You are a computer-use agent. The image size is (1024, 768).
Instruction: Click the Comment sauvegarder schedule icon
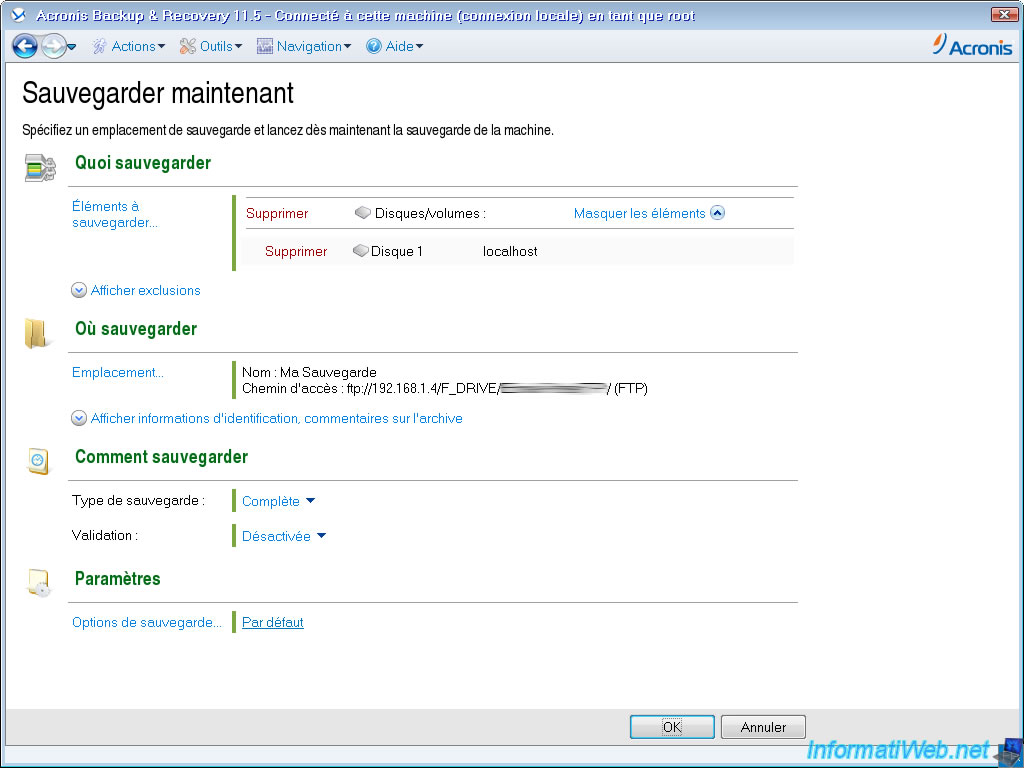38,460
